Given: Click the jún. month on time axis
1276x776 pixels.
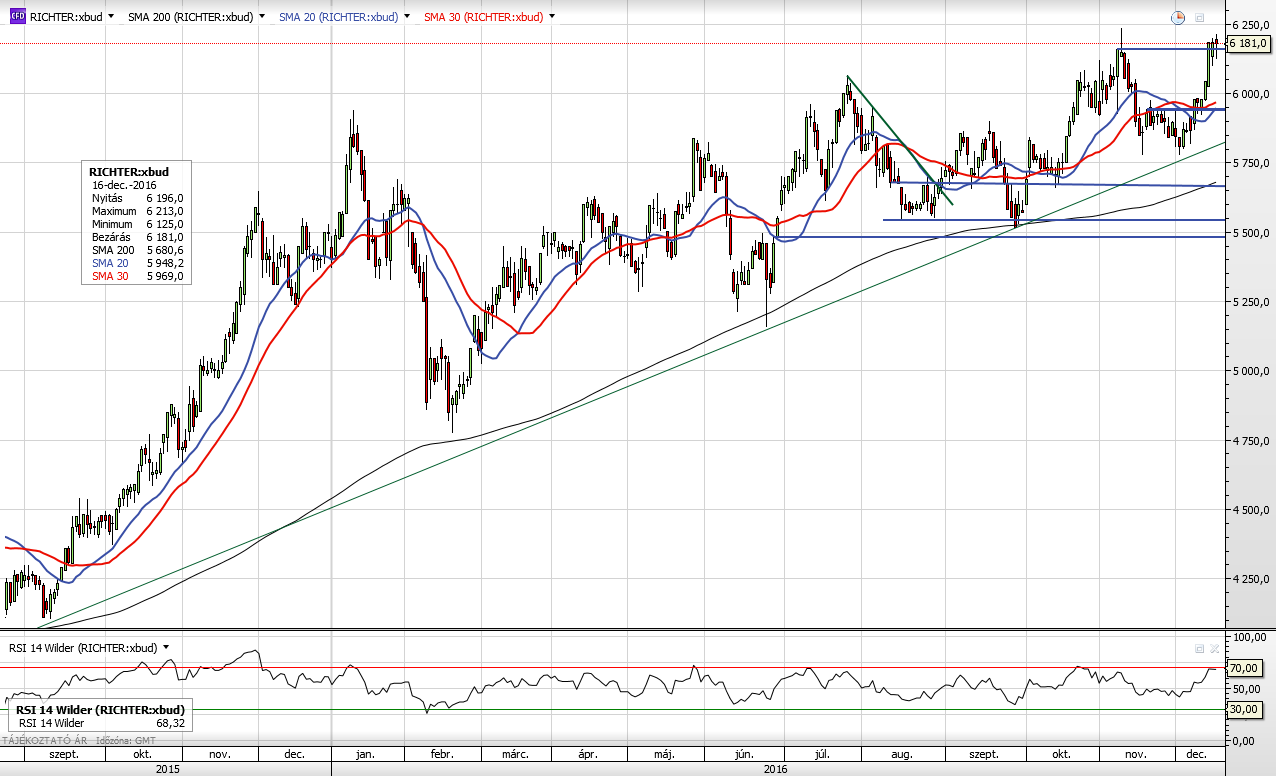Looking at the screenshot, I should 743,754.
